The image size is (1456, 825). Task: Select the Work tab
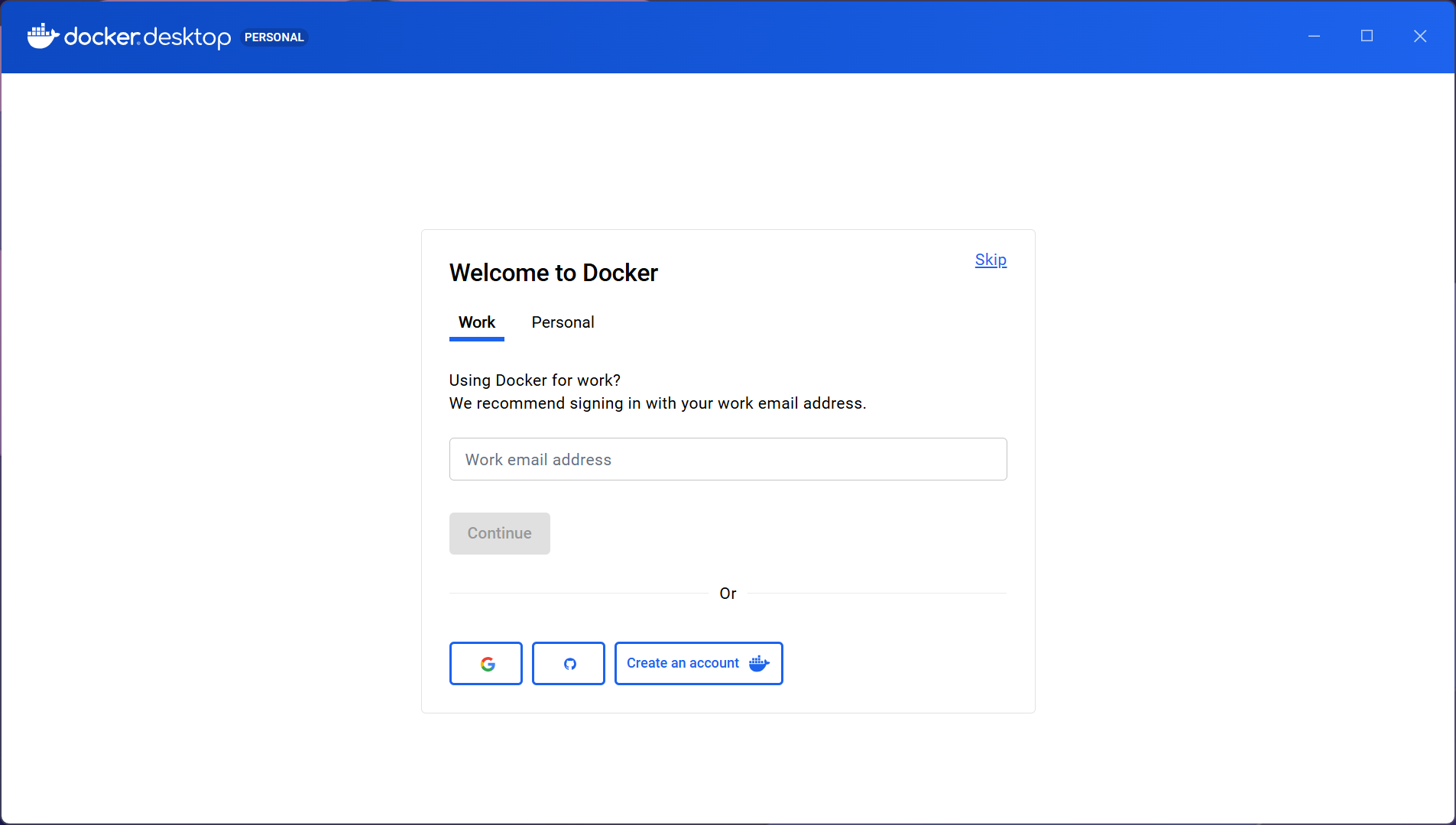point(476,322)
